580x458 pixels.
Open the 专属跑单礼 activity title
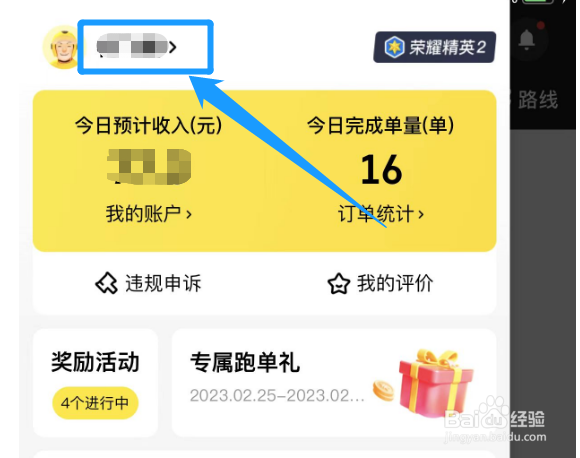point(245,362)
